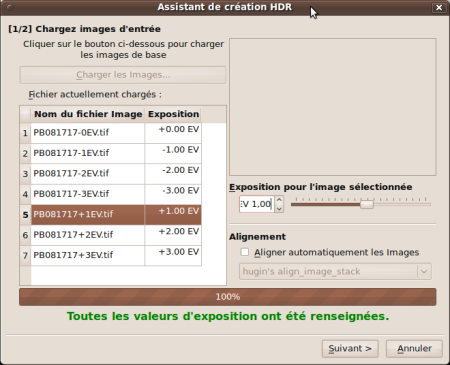Viewport: 450px width, 365px height.
Task: Select row PB081717-0EV.tif
Action: pyautogui.click(x=111, y=133)
